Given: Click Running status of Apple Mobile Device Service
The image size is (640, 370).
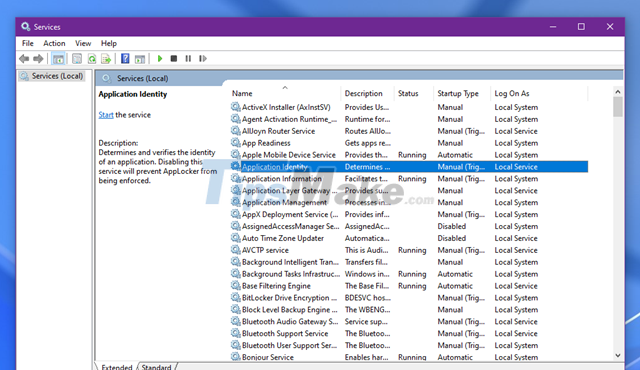Looking at the screenshot, I should (412, 155).
